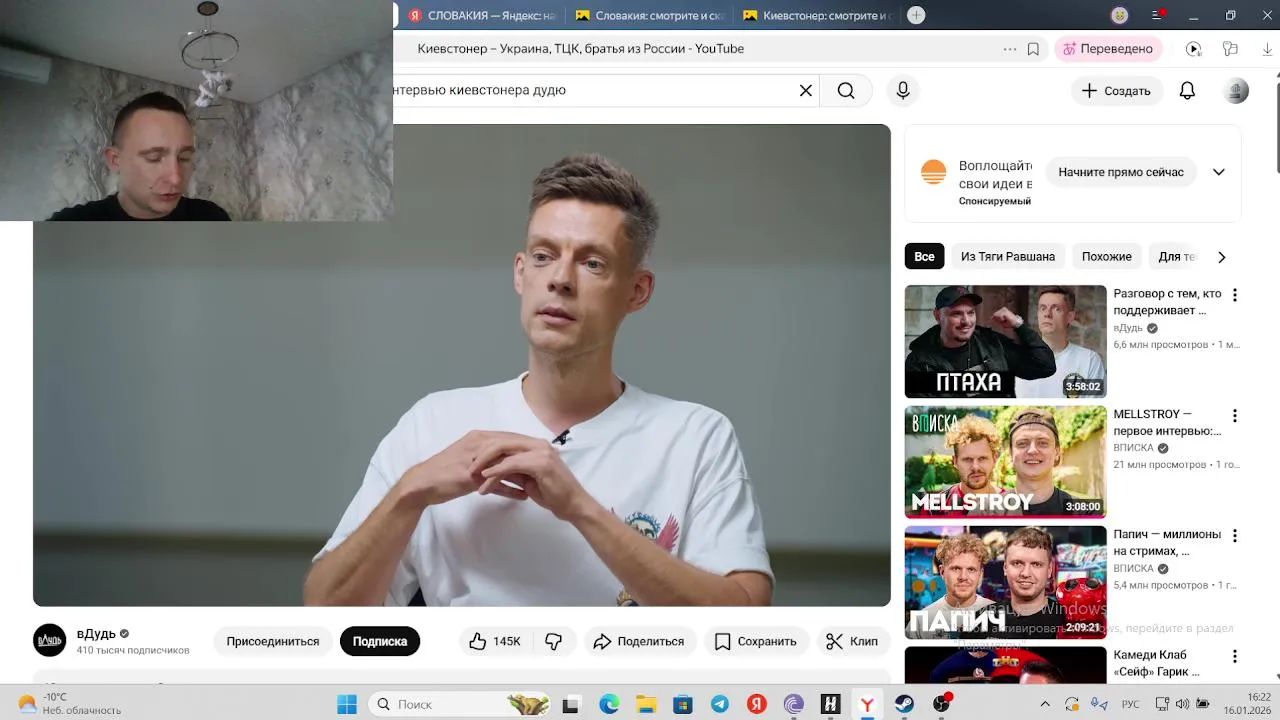
Task: Expand the sponsored ad chevron
Action: (1218, 172)
